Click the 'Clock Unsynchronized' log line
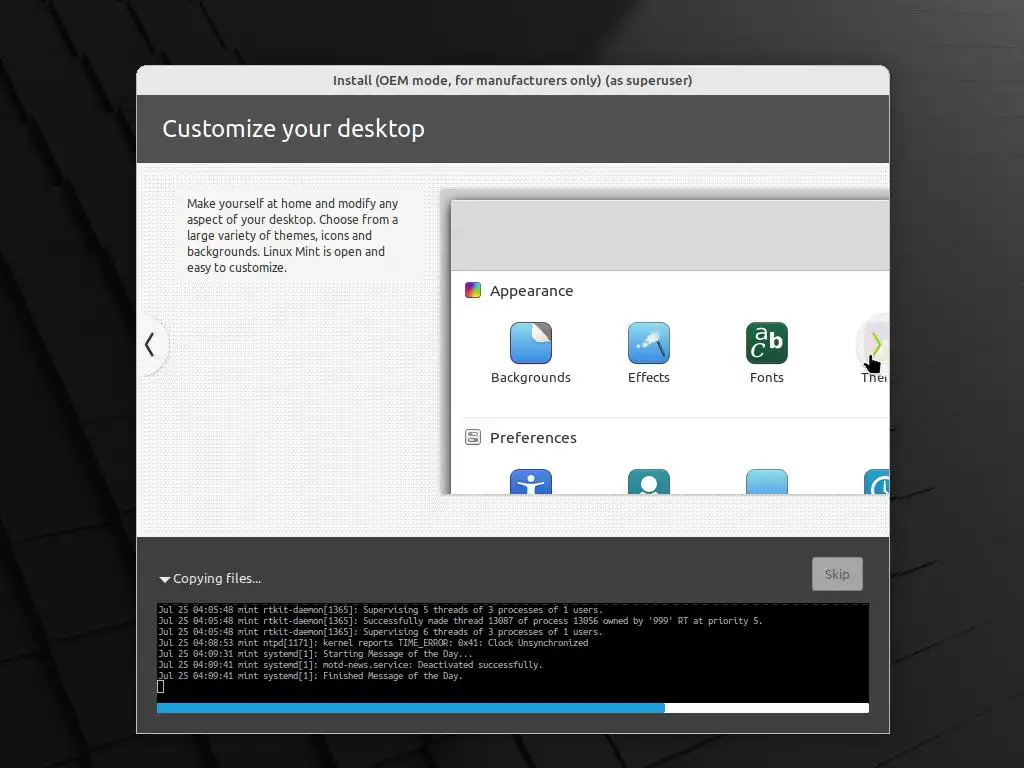 tap(373, 643)
